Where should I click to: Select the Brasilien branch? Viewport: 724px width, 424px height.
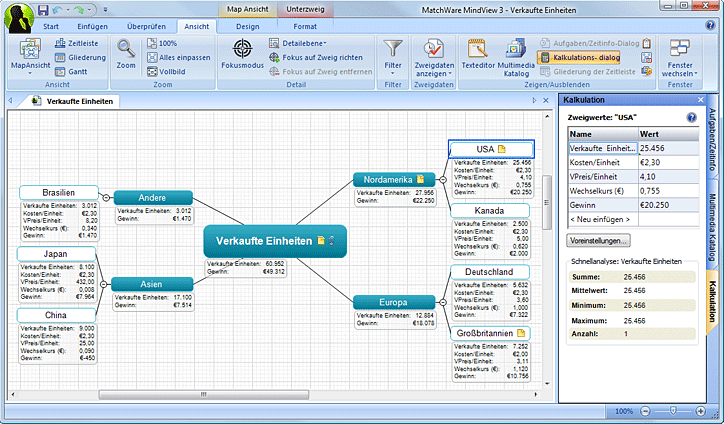59,193
